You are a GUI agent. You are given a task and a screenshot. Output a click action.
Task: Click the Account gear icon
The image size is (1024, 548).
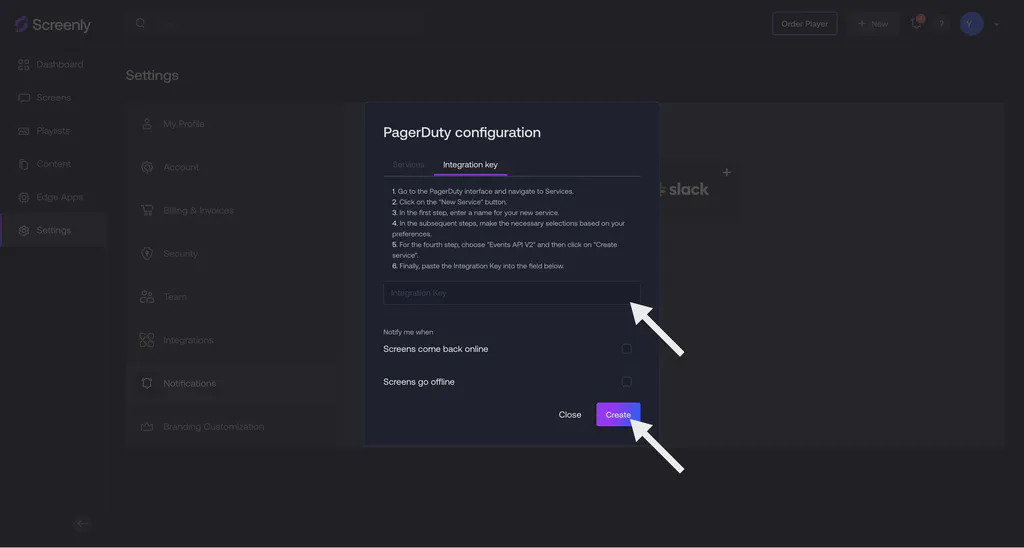tap(147, 167)
